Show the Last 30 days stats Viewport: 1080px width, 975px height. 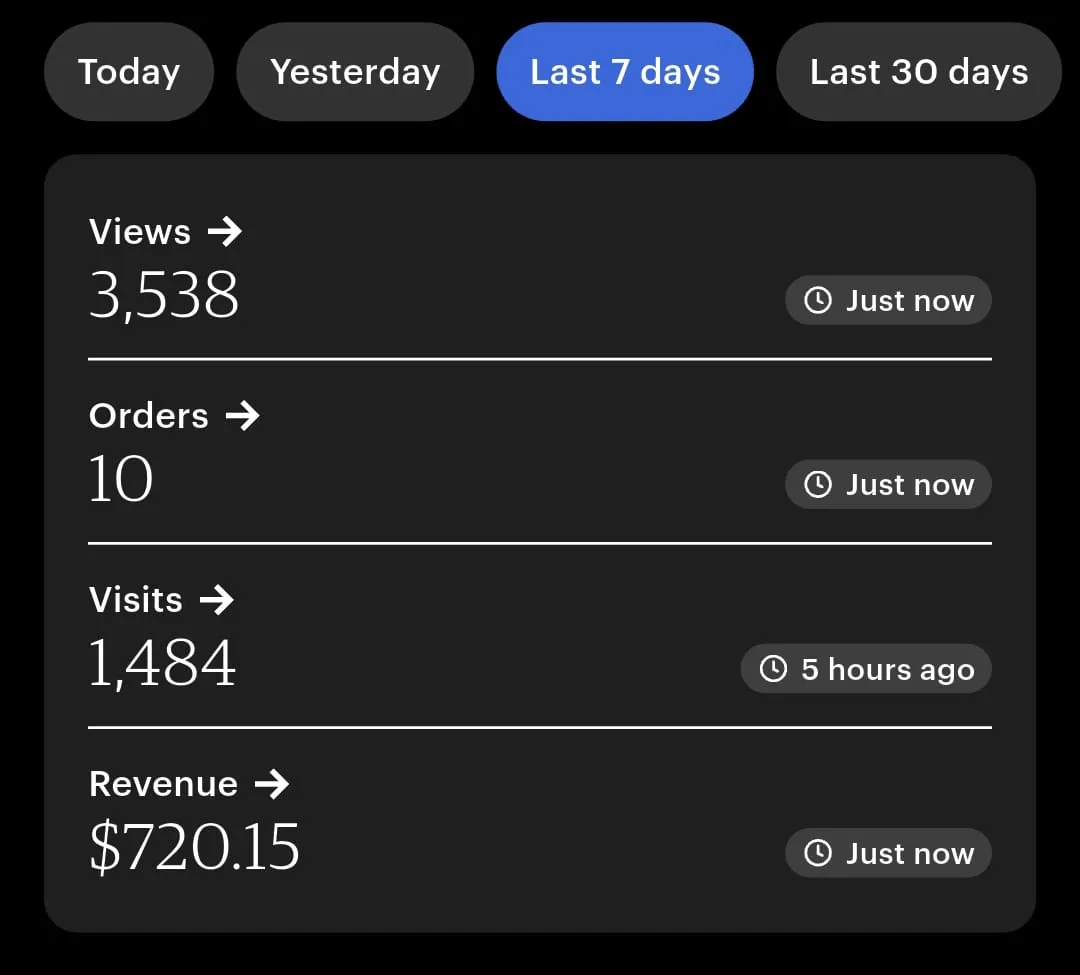pos(919,72)
